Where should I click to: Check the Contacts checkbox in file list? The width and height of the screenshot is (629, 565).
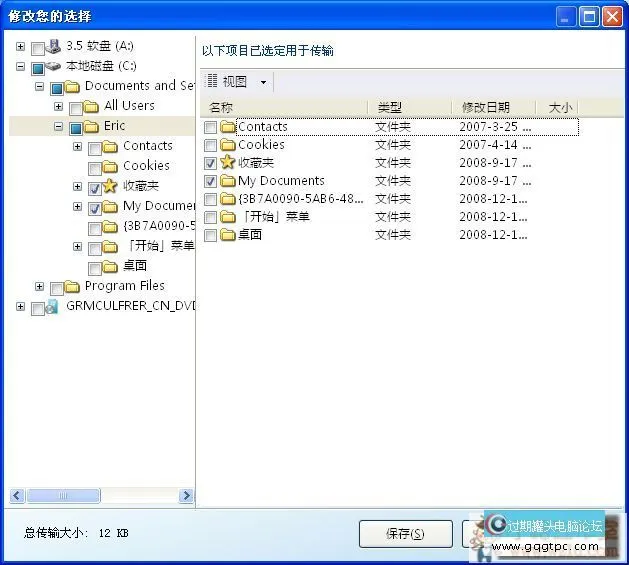(x=211, y=128)
